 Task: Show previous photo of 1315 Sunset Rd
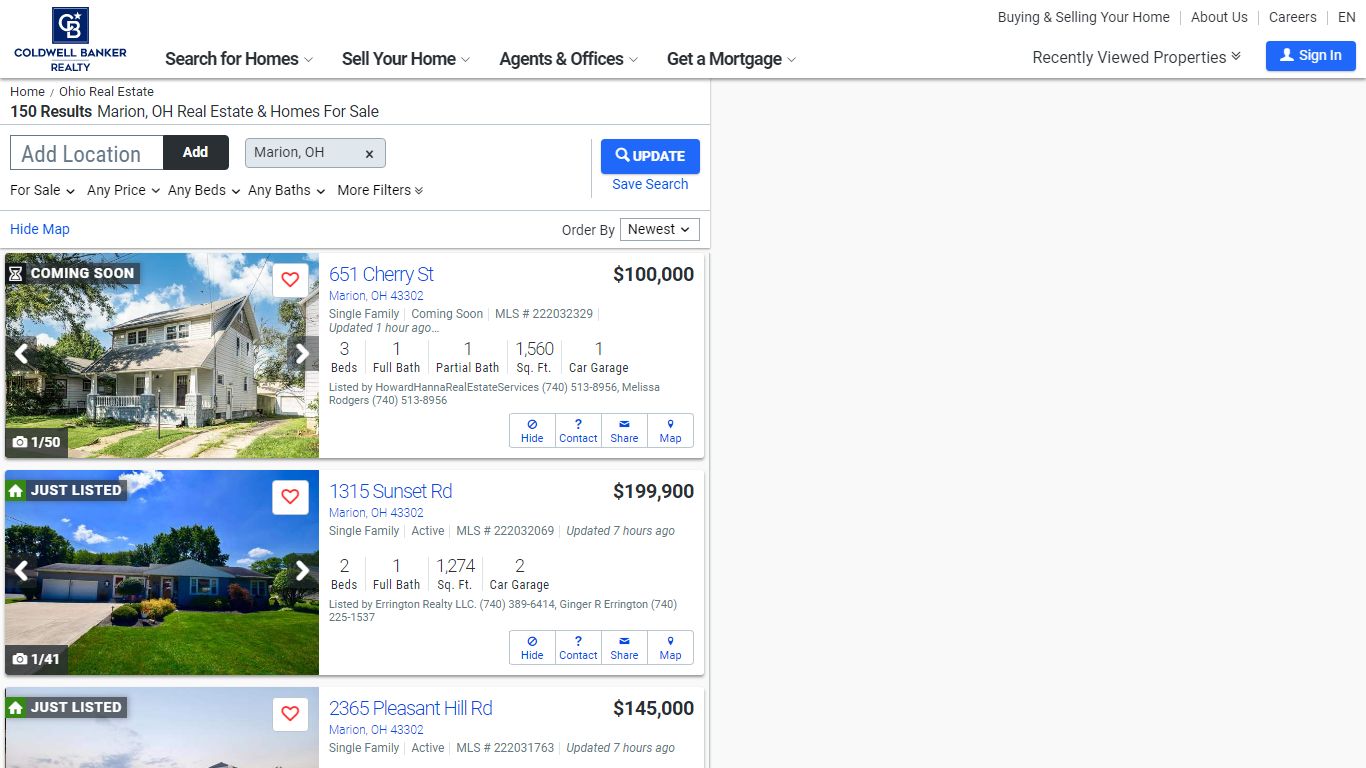21,571
